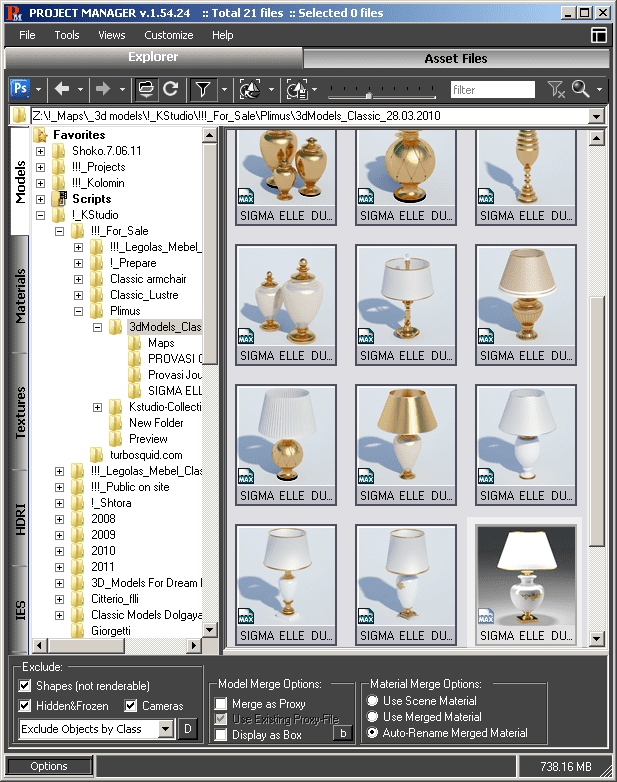Toggle Shapes (not renderable) checkbox
617x782 pixels.
[24, 685]
